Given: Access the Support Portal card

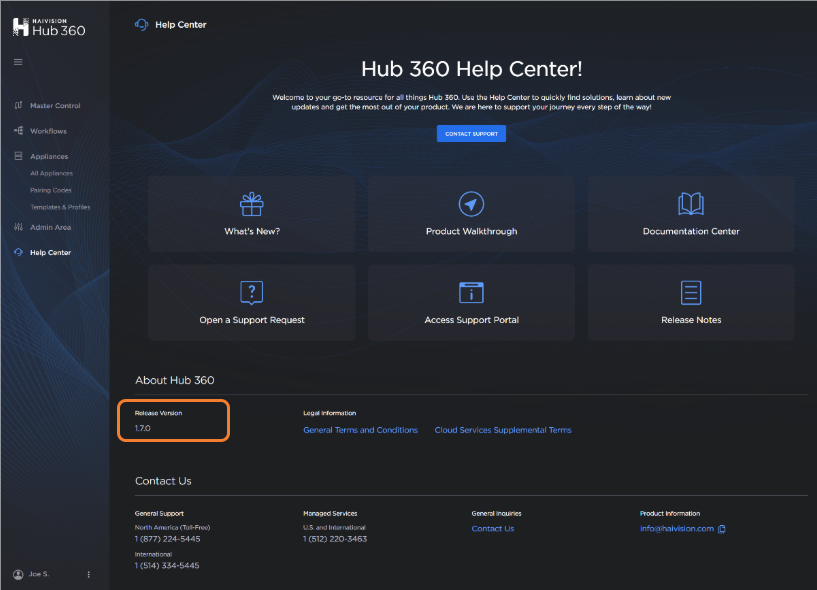Looking at the screenshot, I should click(471, 302).
